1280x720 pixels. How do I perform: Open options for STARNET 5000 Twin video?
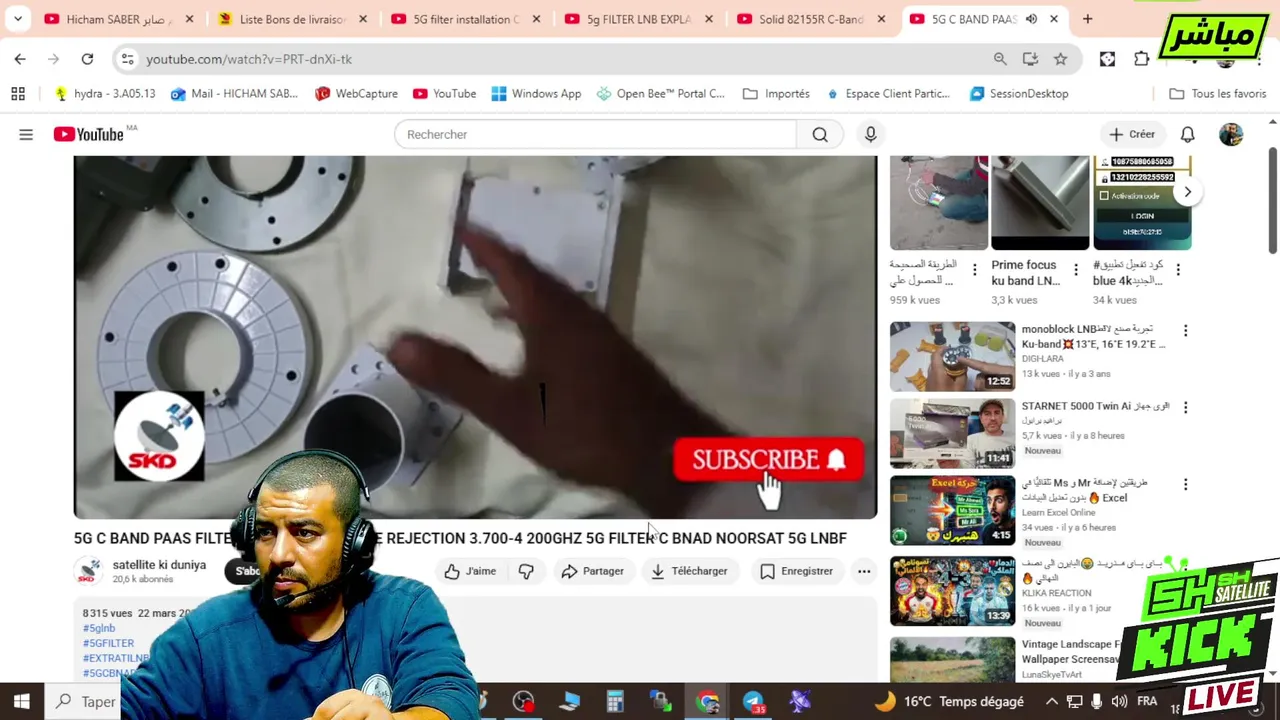pos(1185,407)
